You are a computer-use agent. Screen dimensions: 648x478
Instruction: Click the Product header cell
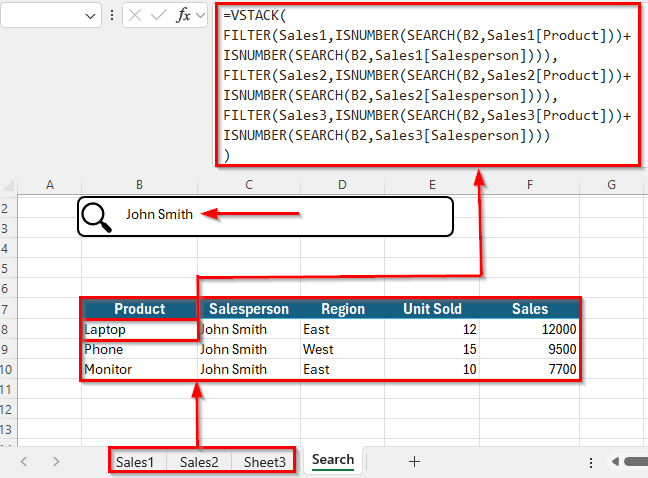pyautogui.click(x=139, y=309)
